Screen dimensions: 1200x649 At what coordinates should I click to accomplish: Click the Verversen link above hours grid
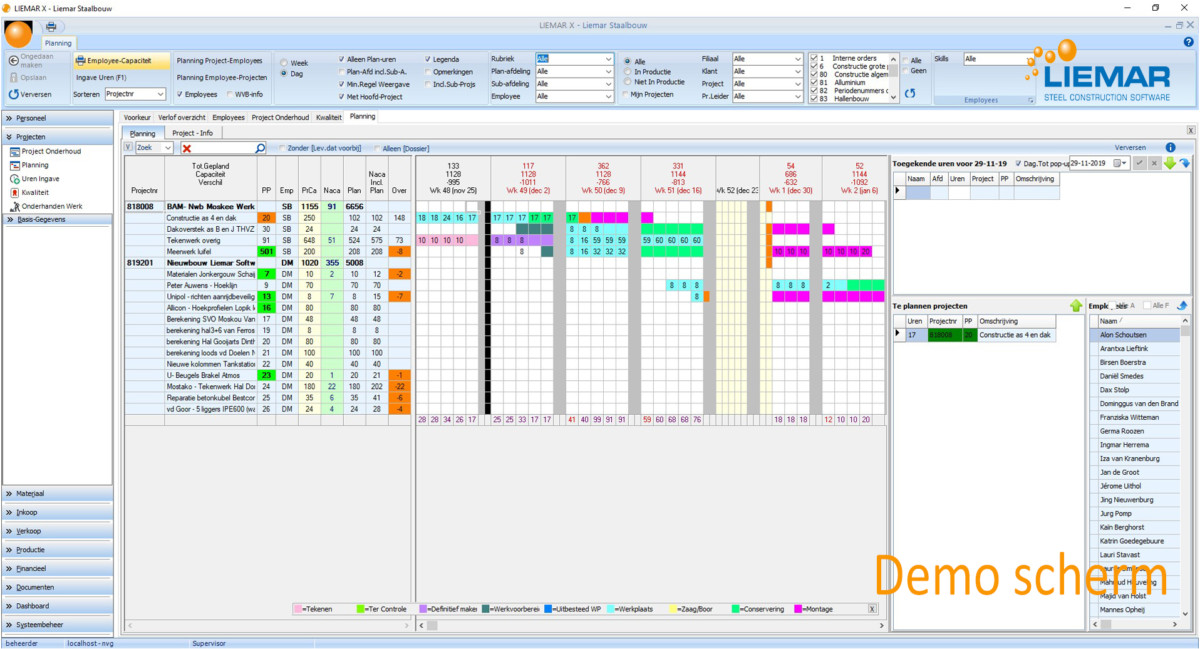point(1130,147)
